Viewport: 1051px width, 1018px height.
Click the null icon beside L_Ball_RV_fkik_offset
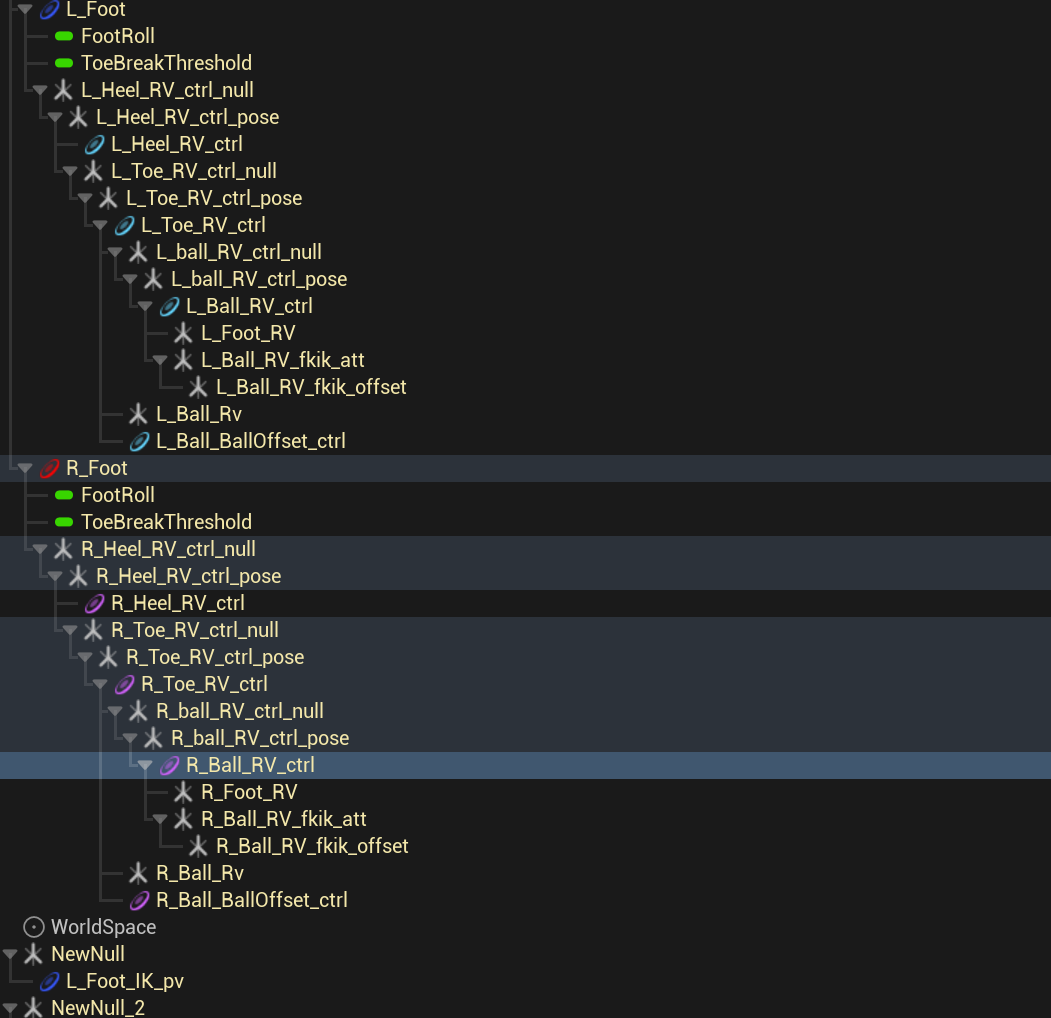pos(198,387)
